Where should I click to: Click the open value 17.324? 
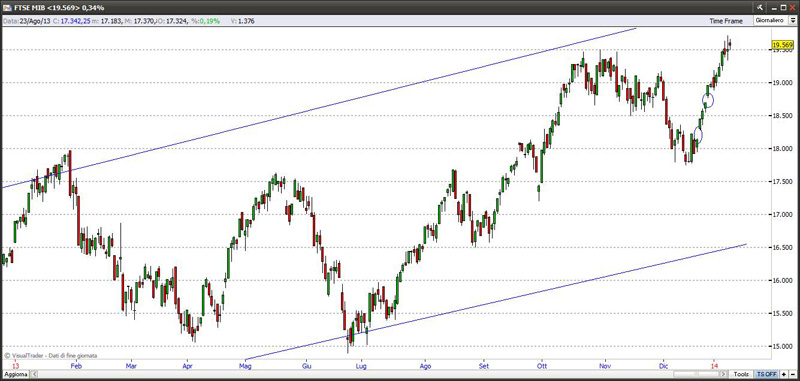(177, 21)
